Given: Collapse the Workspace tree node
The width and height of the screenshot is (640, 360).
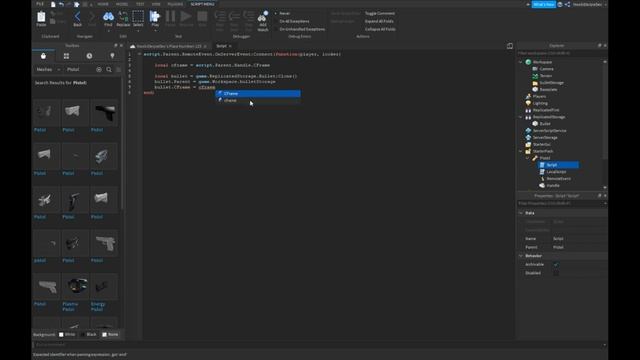Looking at the screenshot, I should (x=520, y=62).
